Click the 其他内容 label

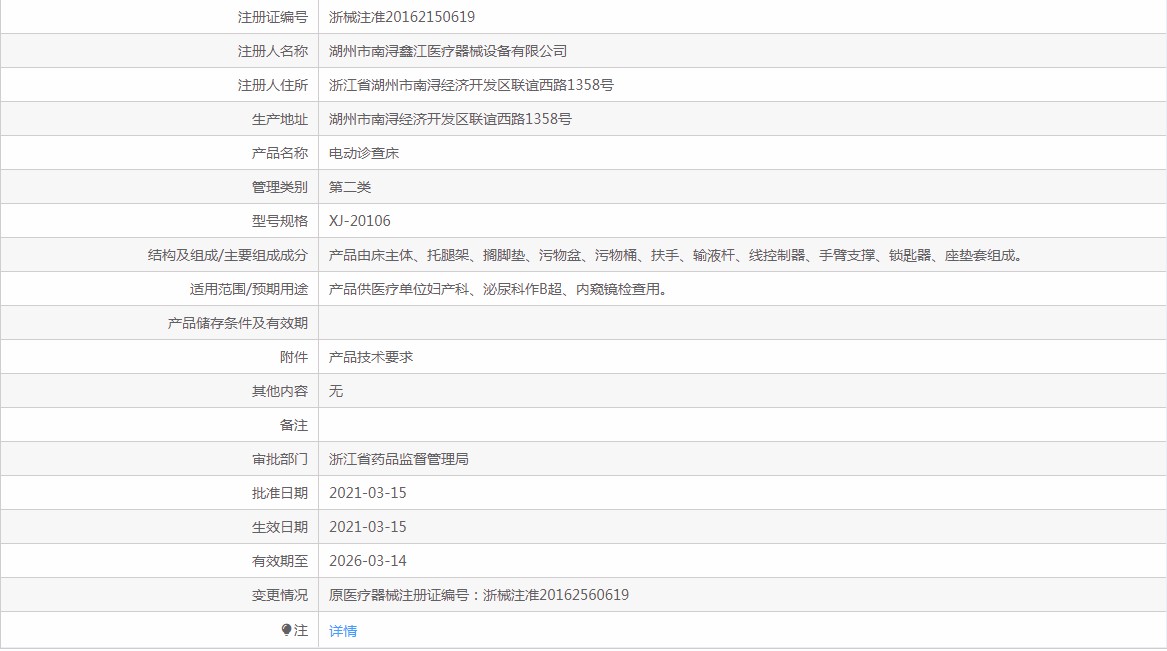pos(280,391)
